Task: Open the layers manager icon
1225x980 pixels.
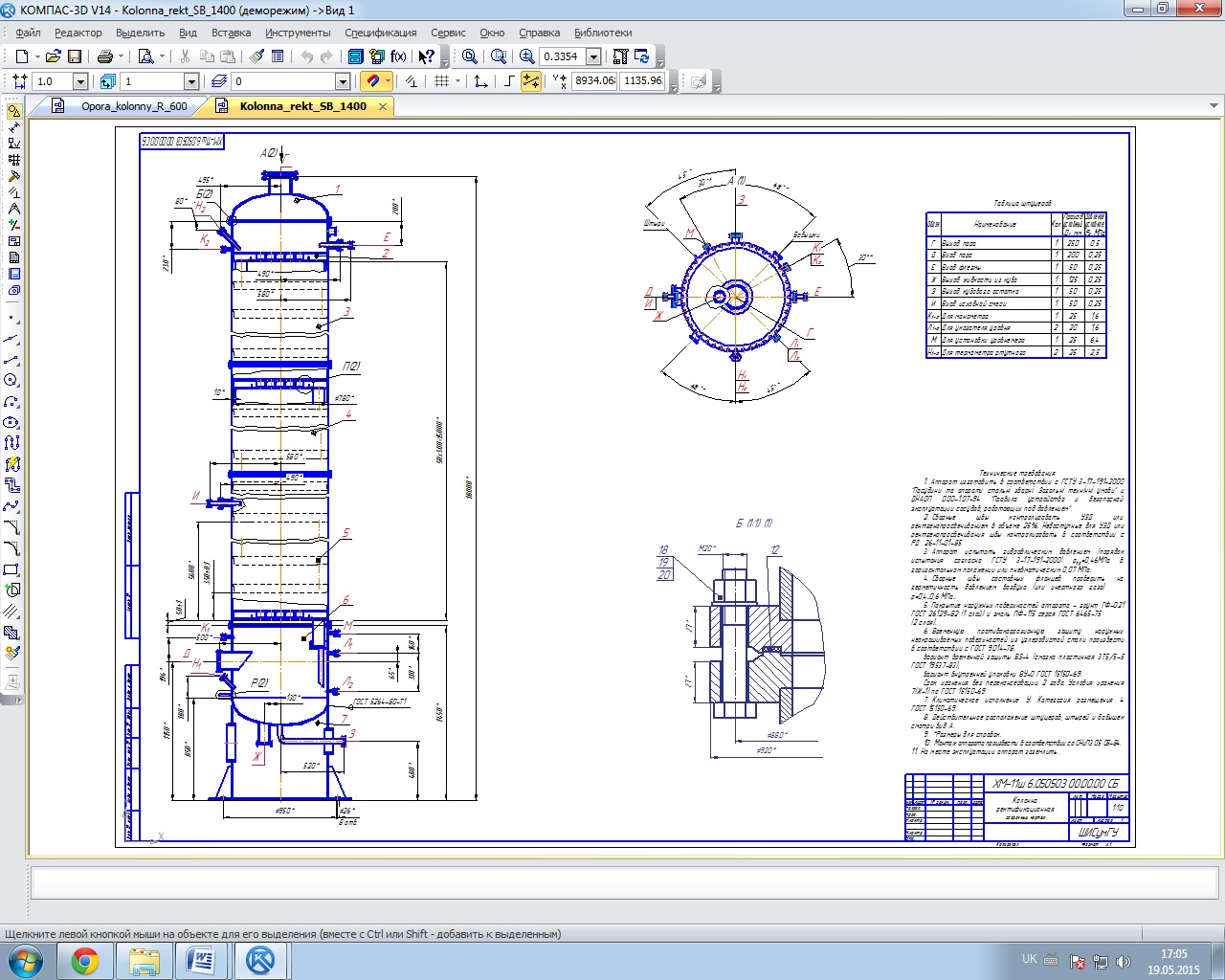Action: coord(218,81)
